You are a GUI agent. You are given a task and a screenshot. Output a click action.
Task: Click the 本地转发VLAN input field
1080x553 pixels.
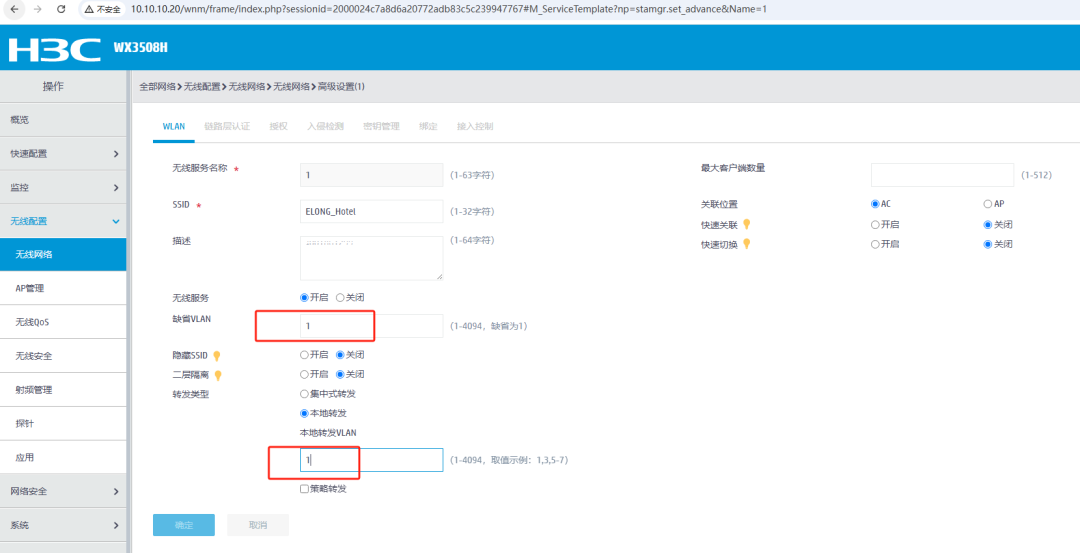click(371, 460)
